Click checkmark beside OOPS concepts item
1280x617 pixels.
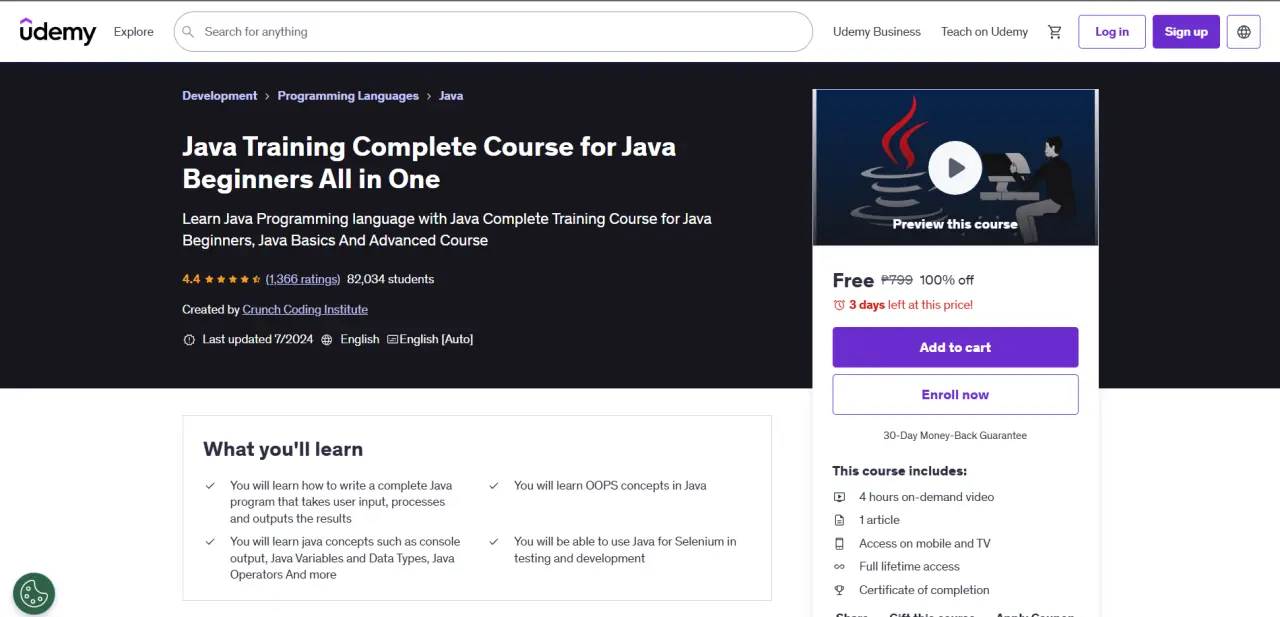494,486
